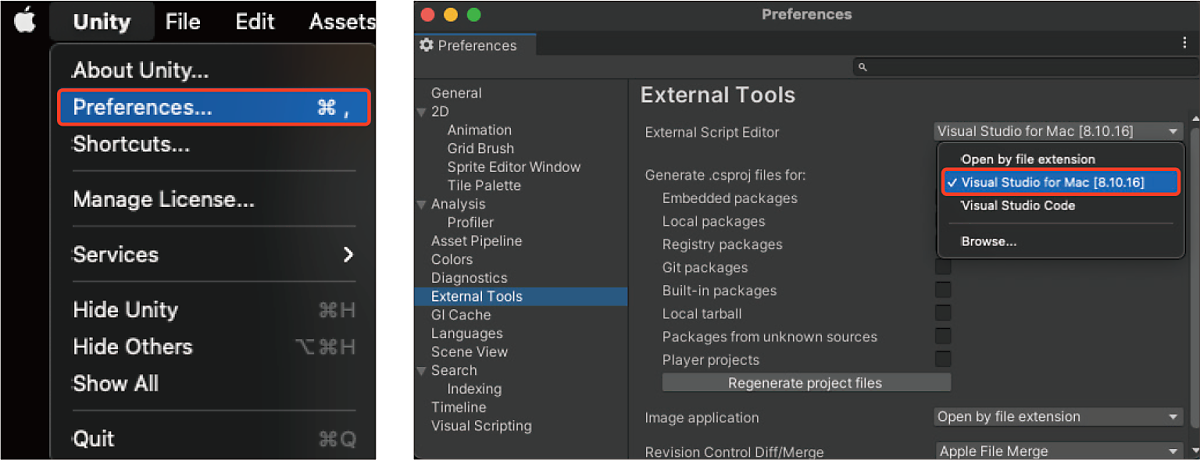Click the Apple logo menu
Screen dimensions: 1200x460
[25, 21]
